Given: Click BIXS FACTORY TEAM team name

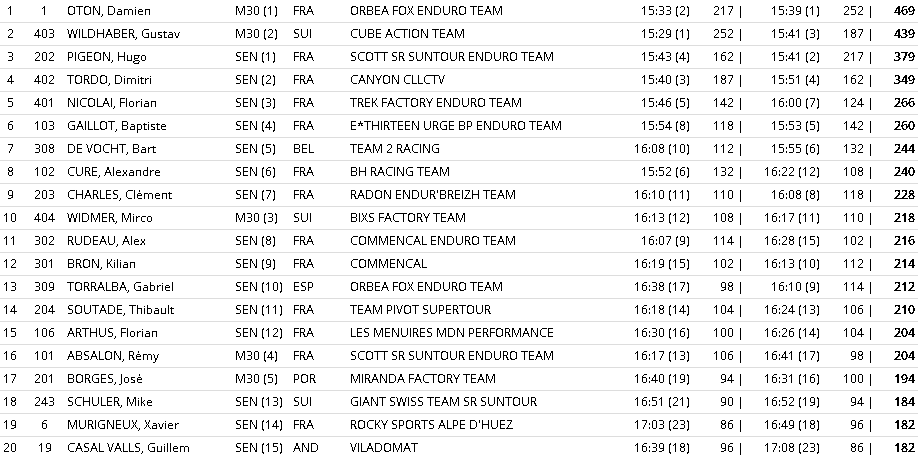Looking at the screenshot, I should [408, 218].
